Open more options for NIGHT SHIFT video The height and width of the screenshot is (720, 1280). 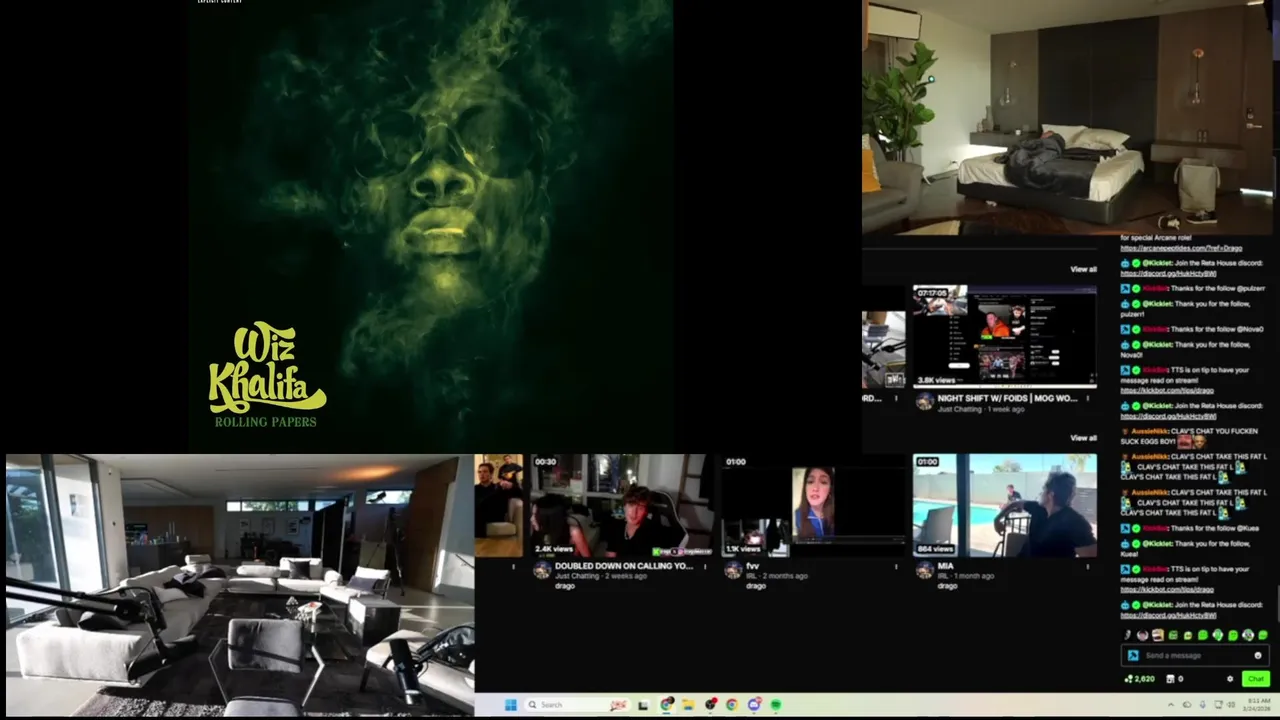pos(1088,398)
